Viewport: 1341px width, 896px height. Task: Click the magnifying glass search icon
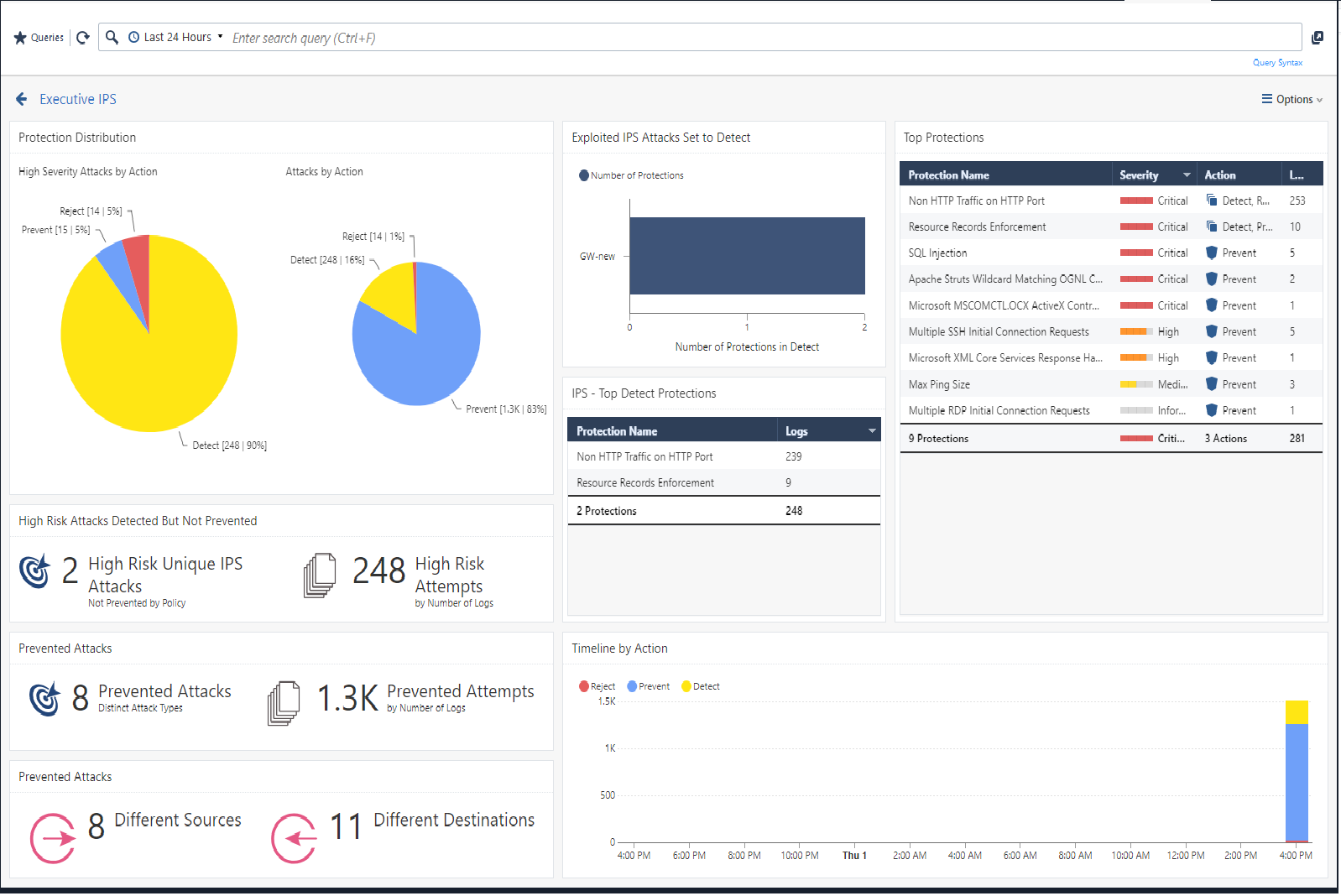tap(112, 37)
